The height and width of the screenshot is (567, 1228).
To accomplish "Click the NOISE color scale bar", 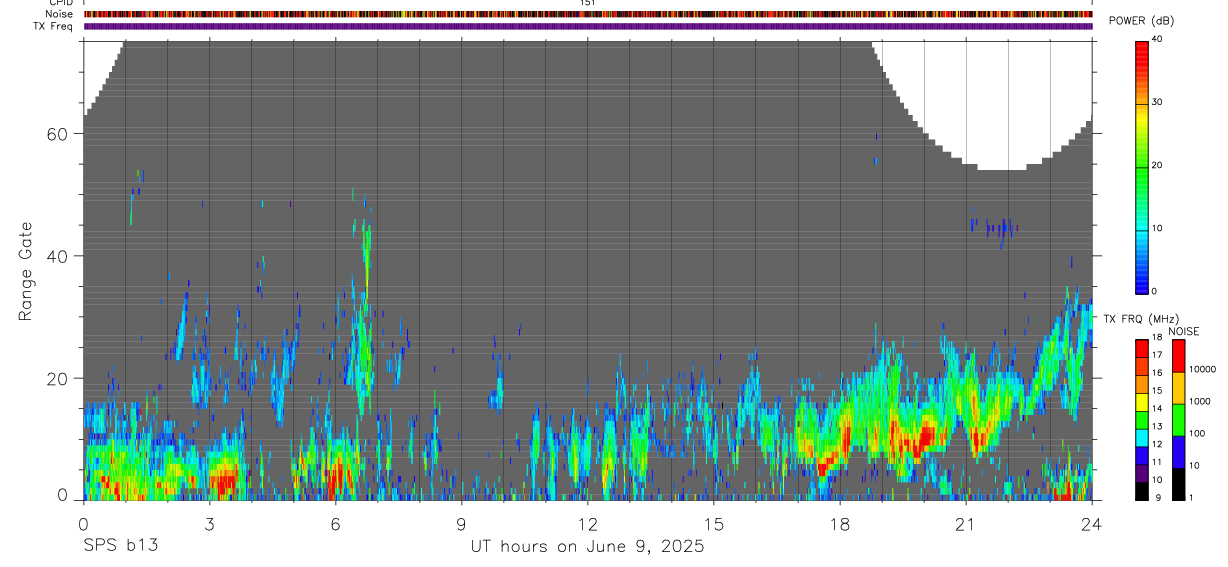I will 1178,420.
